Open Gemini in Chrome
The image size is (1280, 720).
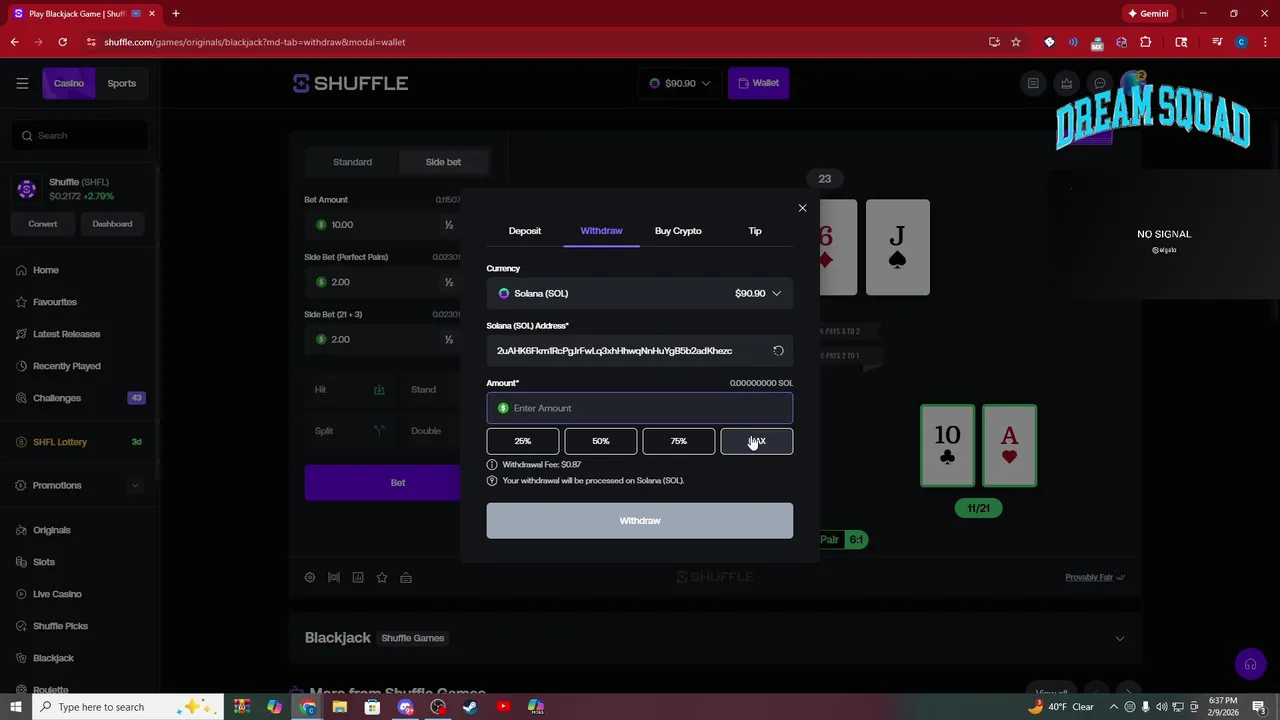pos(1147,13)
